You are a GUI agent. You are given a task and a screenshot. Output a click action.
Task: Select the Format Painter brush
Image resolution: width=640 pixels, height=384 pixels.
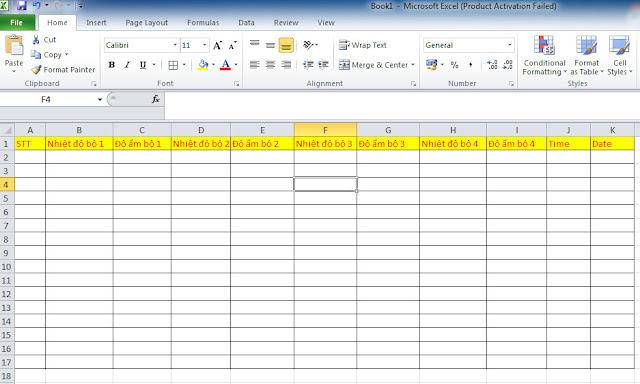click(36, 70)
